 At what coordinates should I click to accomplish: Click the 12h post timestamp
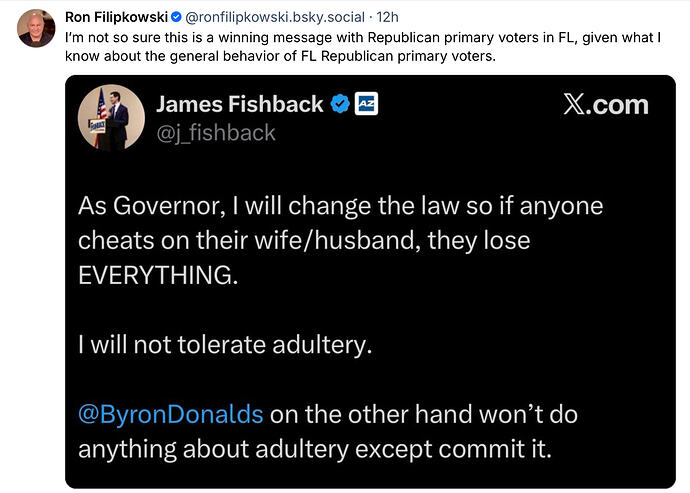tap(387, 17)
